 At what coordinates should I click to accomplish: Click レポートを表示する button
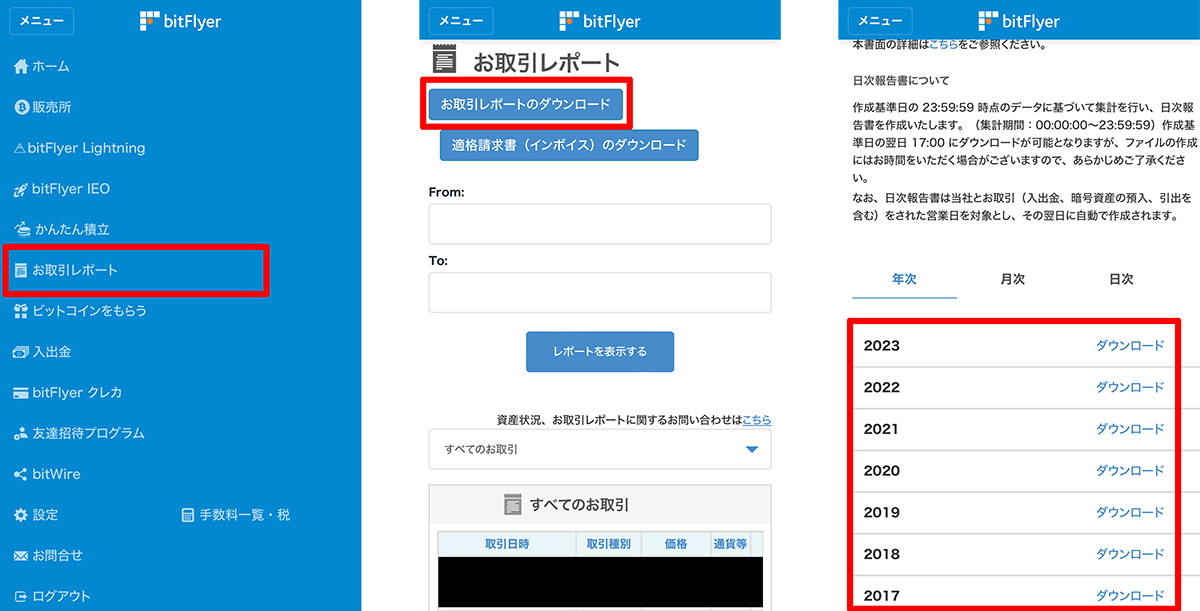tap(600, 352)
